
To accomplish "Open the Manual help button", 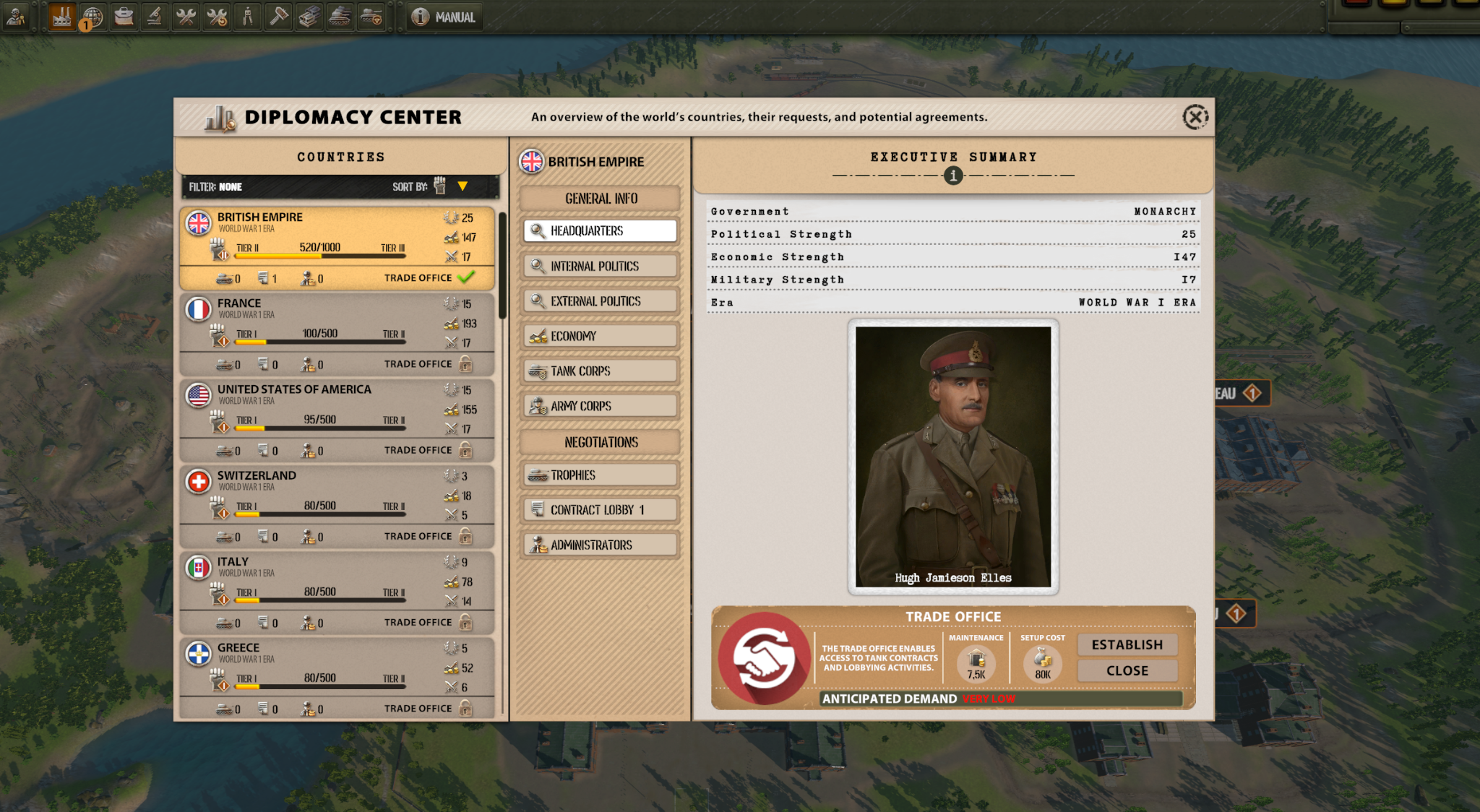I will [444, 17].
